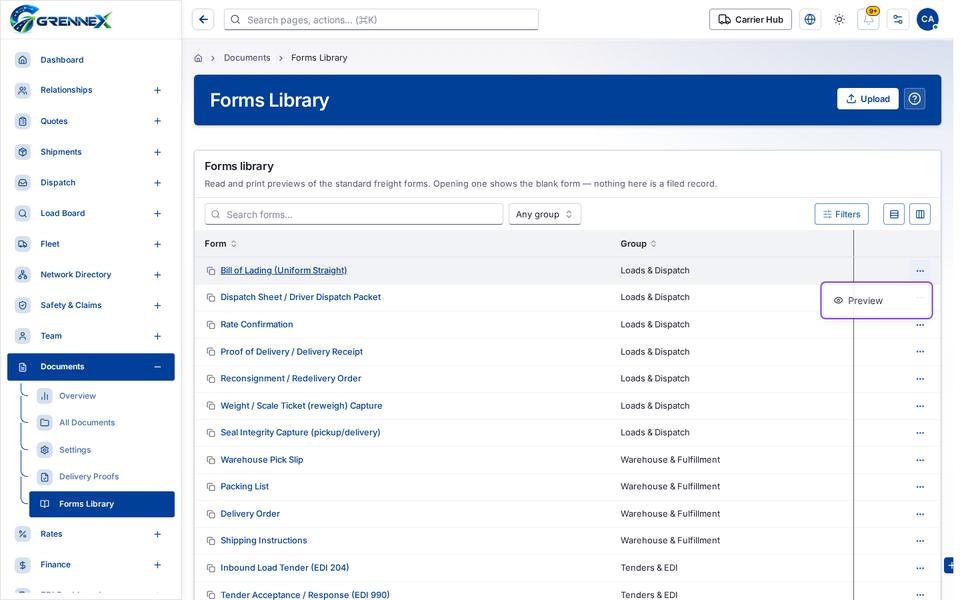Open actions menu for Delivery Order row
This screenshot has width=960, height=600.
click(920, 514)
